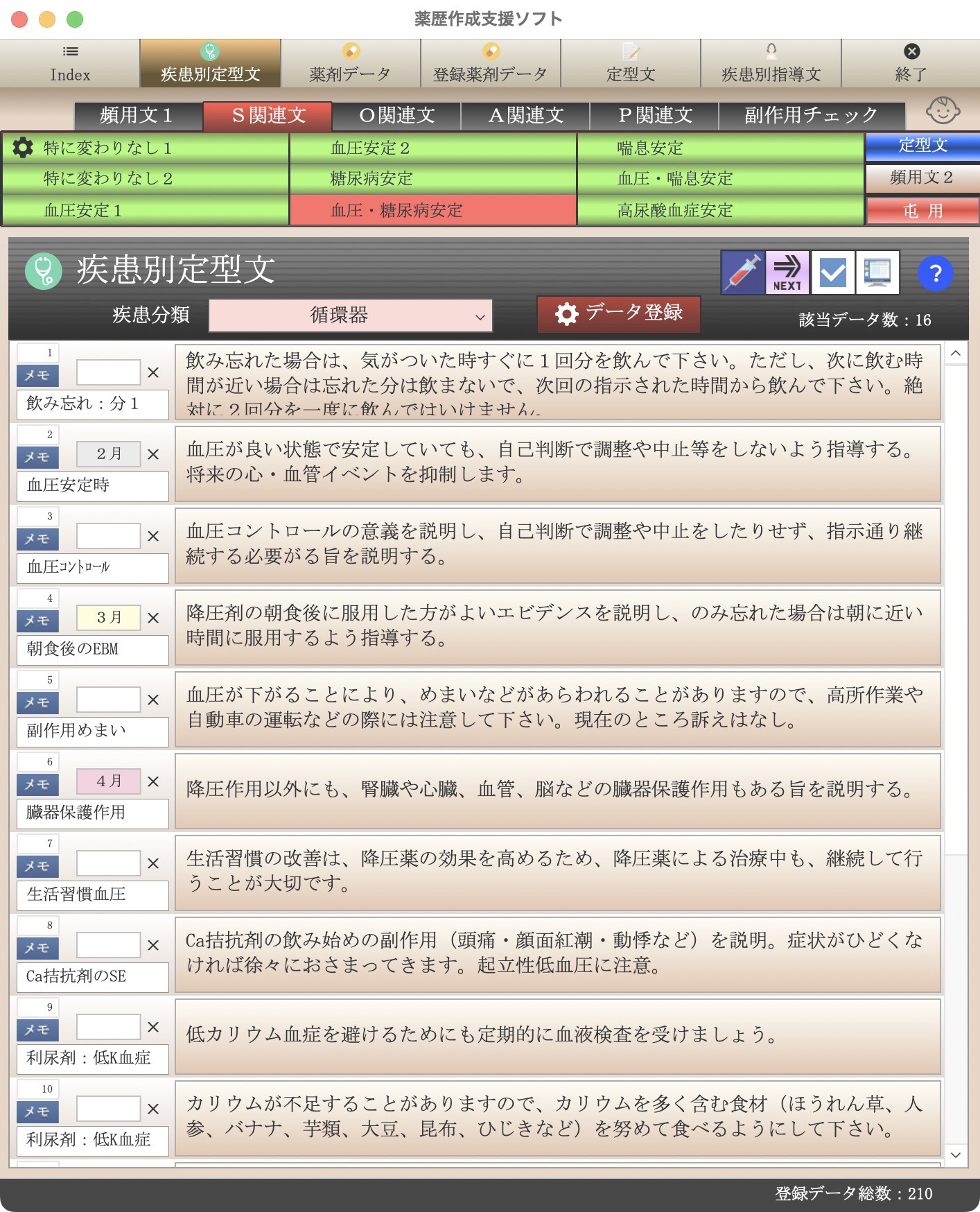980x1212 pixels.
Task: Click the X in row 5 (副作用めまい)
Action: coord(153,700)
